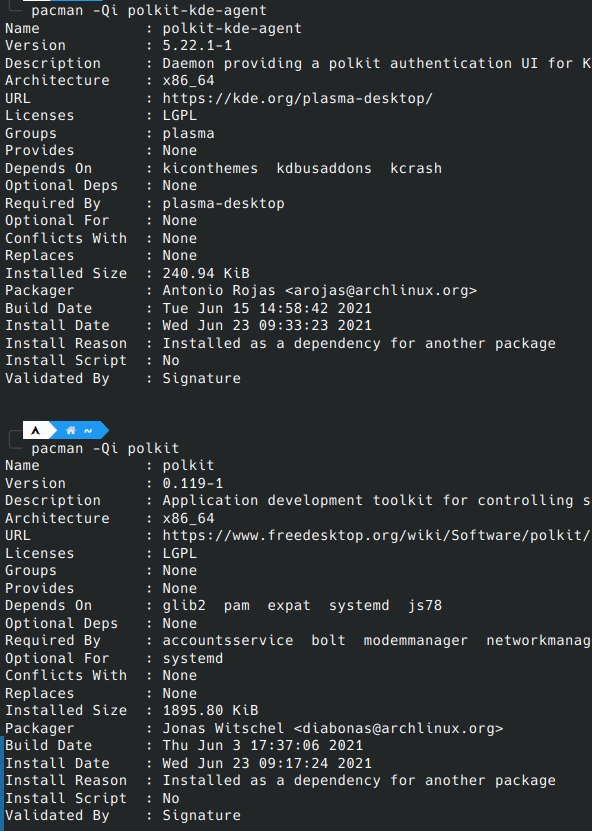Click the 1895.80 KiB installed size
The width and height of the screenshot is (592, 831).
coord(210,710)
